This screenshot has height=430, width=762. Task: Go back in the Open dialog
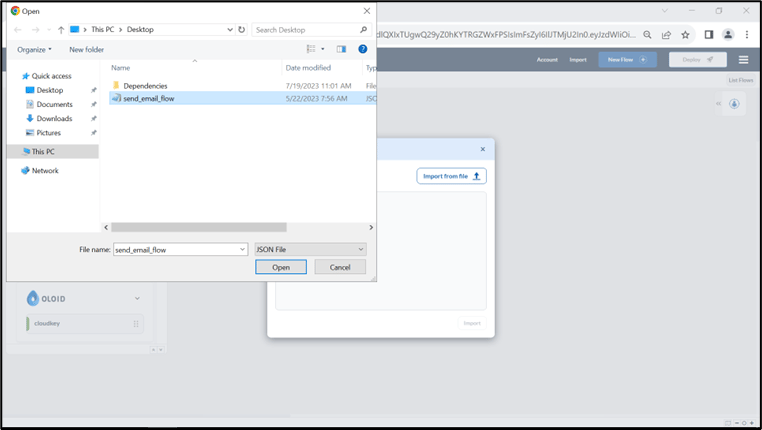[x=18, y=30]
